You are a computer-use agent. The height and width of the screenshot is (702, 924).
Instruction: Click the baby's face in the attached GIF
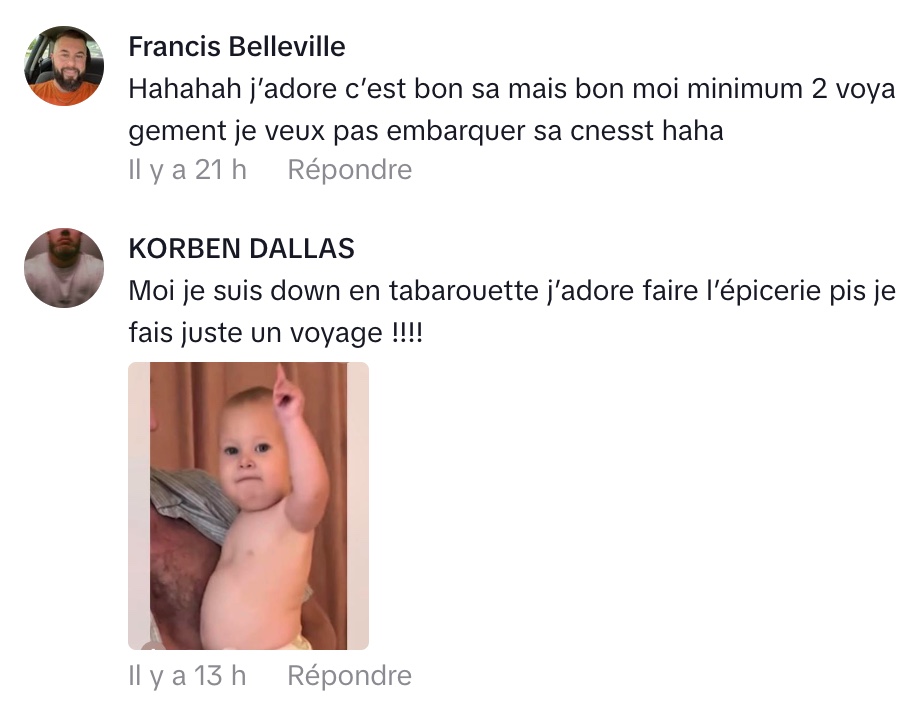[x=250, y=454]
